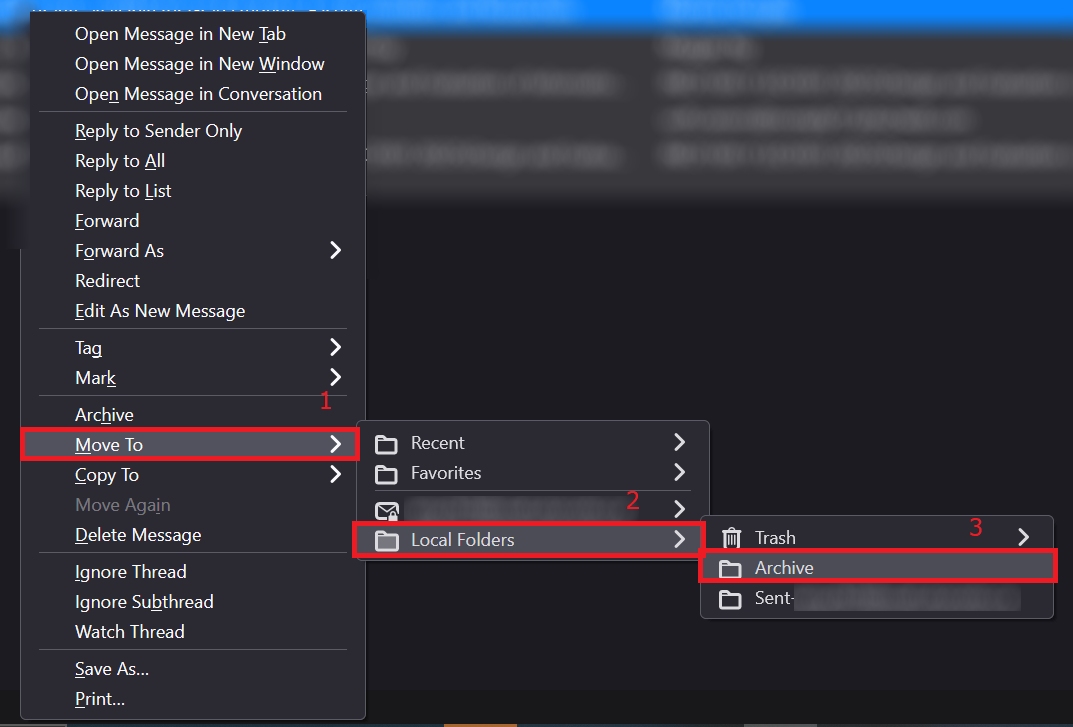Image resolution: width=1073 pixels, height=727 pixels.
Task: Expand the Mark chevron arrow
Action: [335, 377]
